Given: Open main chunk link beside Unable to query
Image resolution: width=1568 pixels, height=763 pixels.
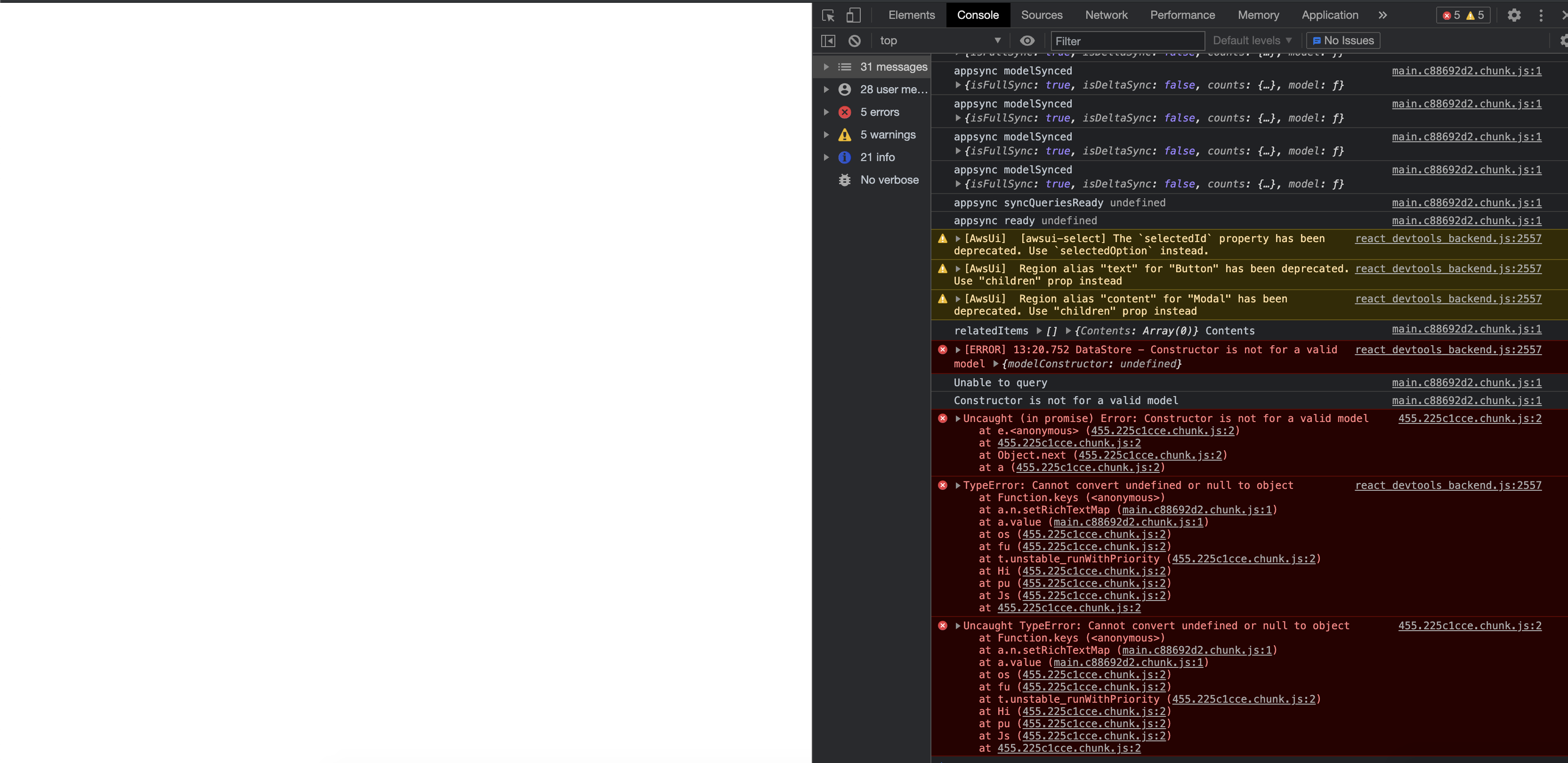Looking at the screenshot, I should 1466,382.
